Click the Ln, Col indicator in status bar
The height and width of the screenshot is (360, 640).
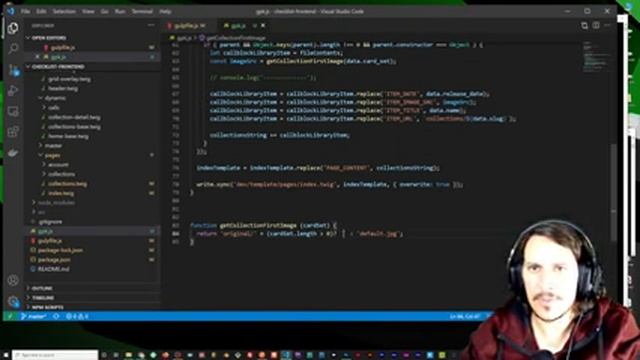tap(466, 316)
